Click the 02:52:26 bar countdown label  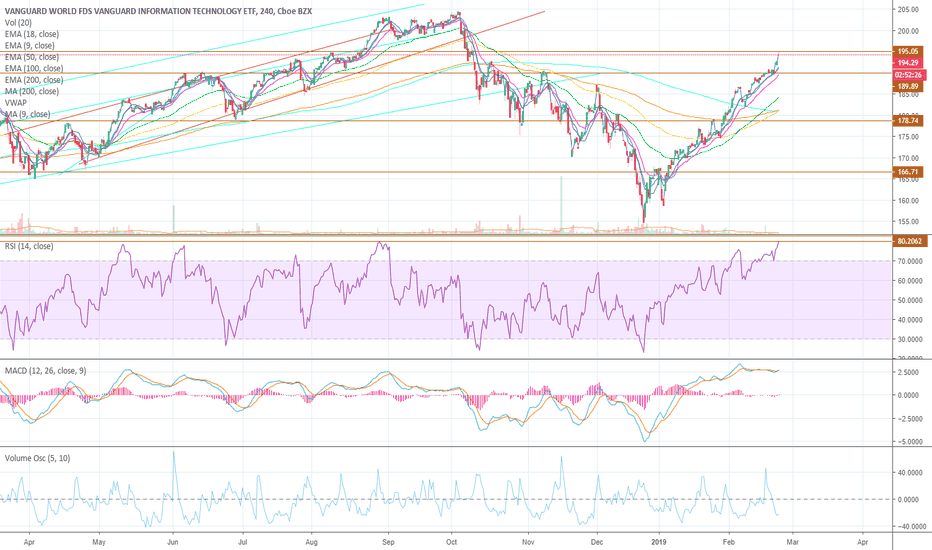(x=909, y=75)
